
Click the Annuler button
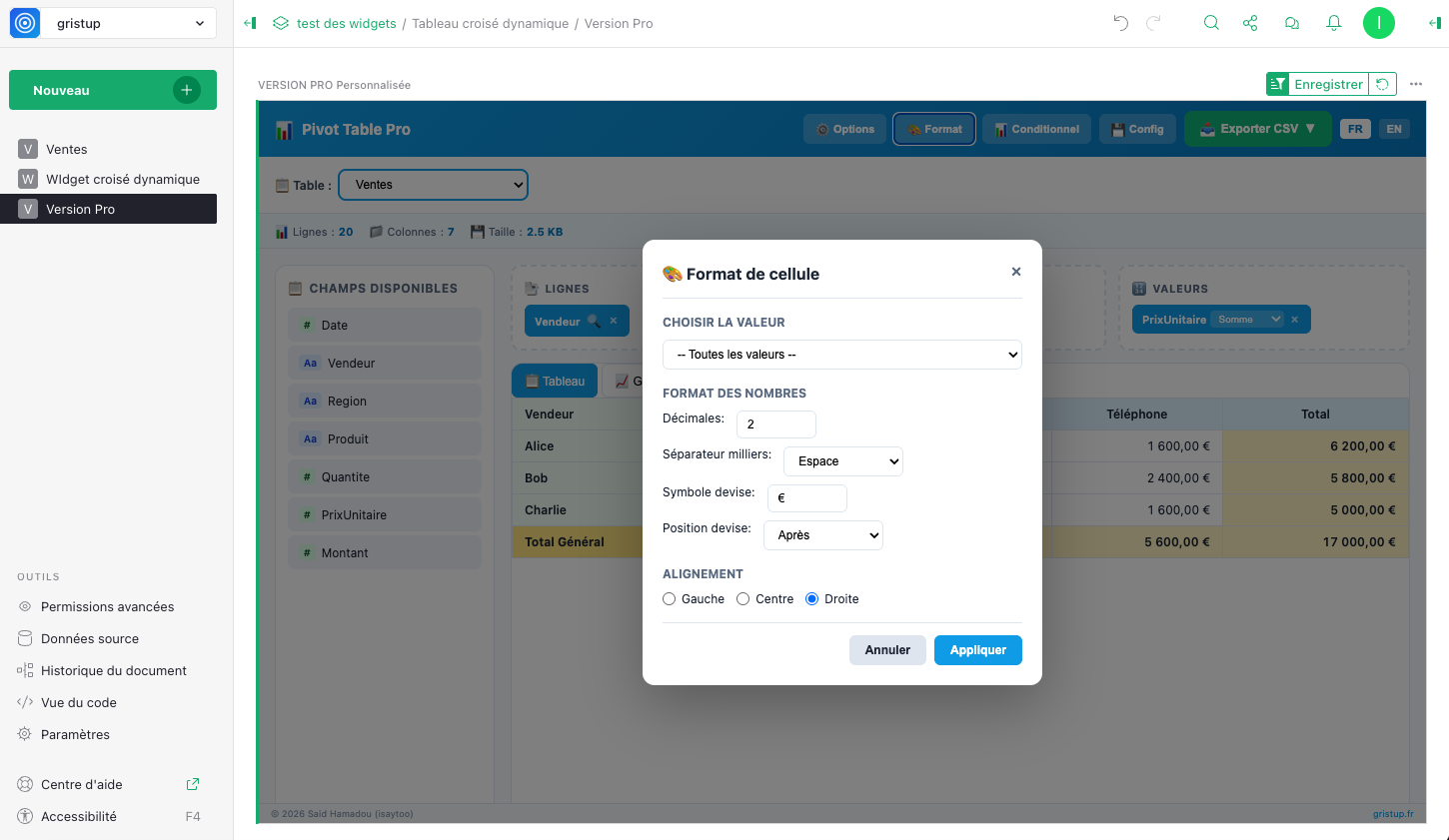point(887,650)
